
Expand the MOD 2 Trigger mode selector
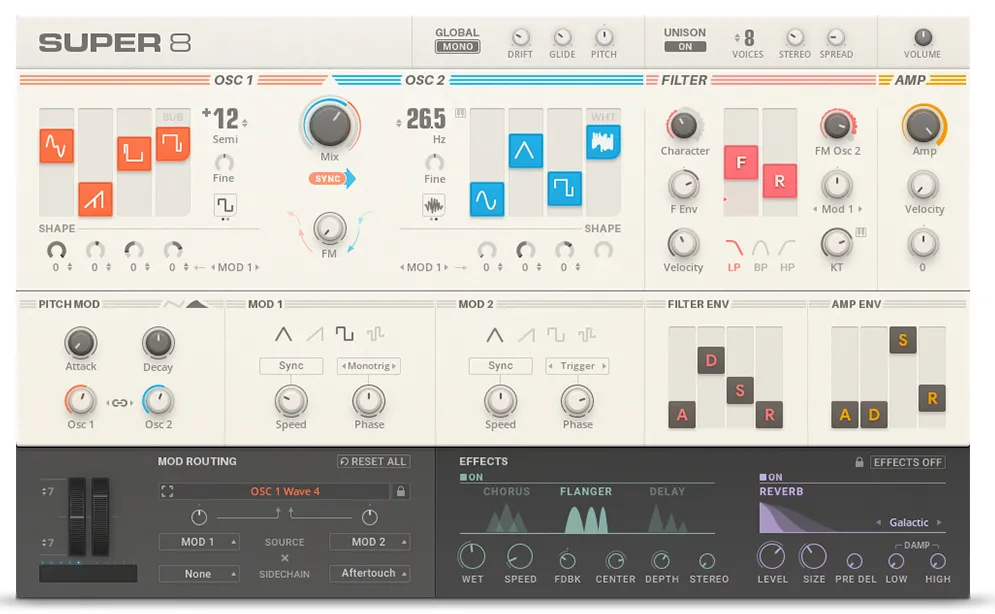pos(578,366)
